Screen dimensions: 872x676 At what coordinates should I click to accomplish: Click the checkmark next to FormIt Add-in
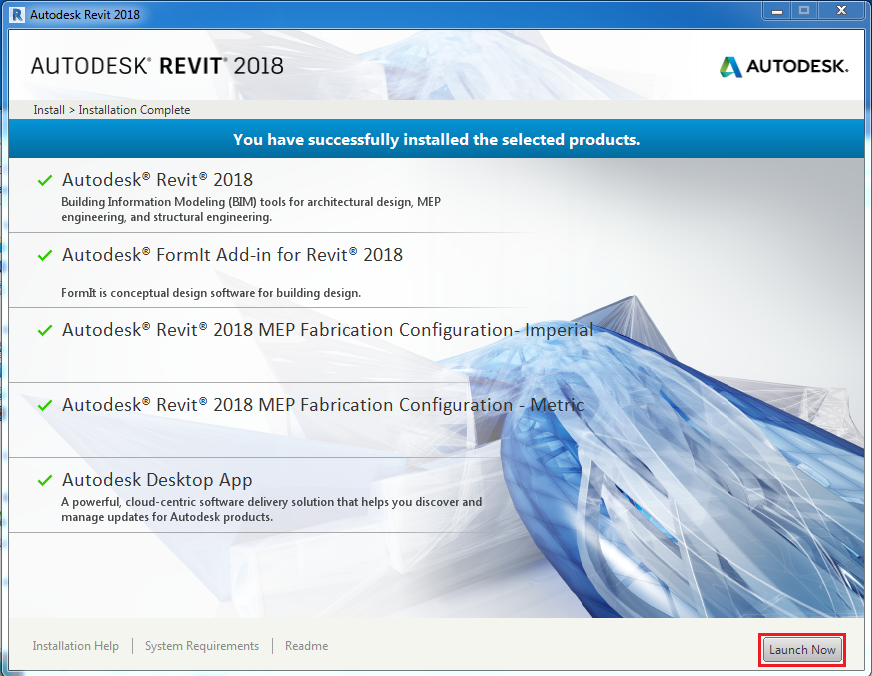(44, 256)
